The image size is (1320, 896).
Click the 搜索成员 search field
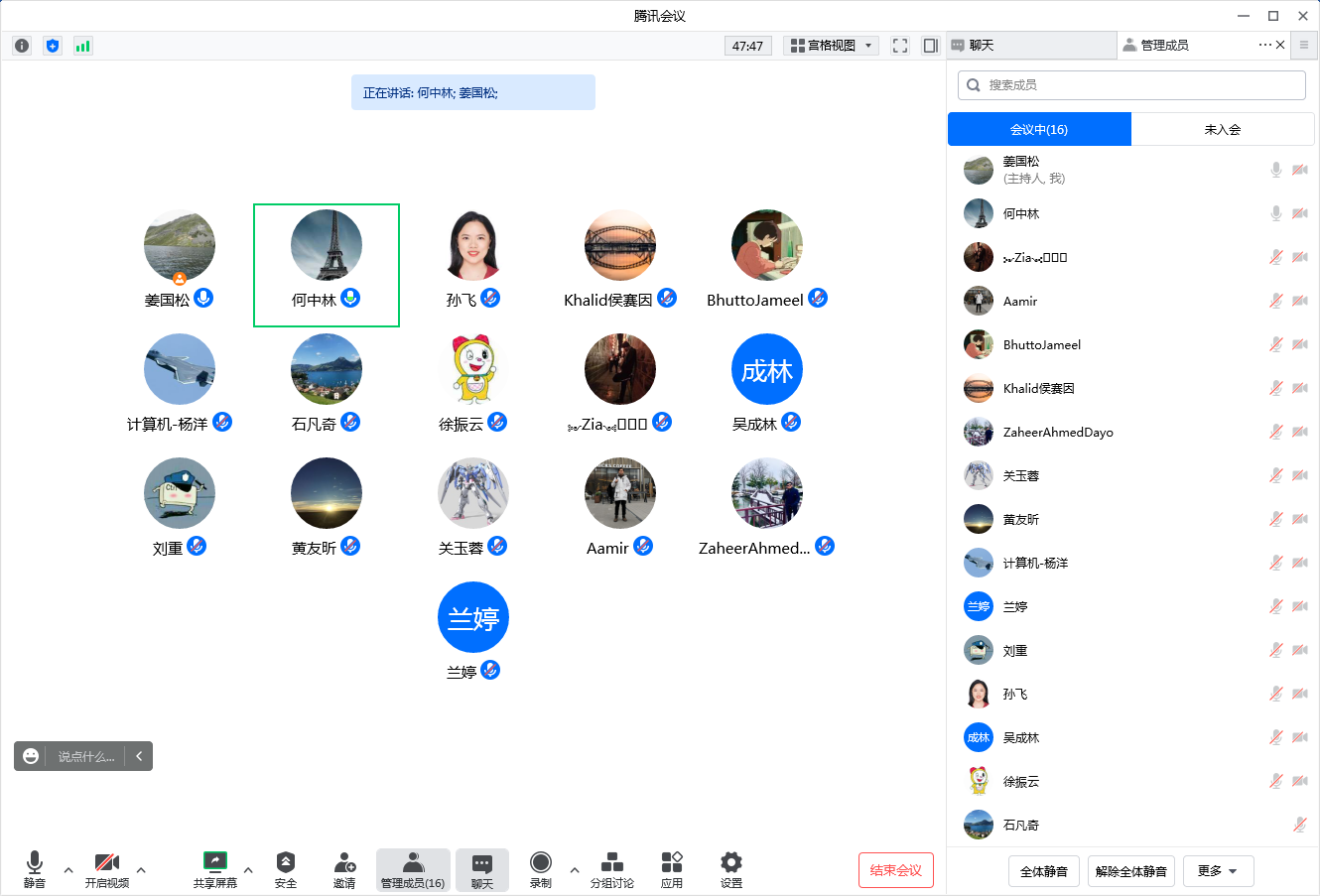[x=1131, y=85]
